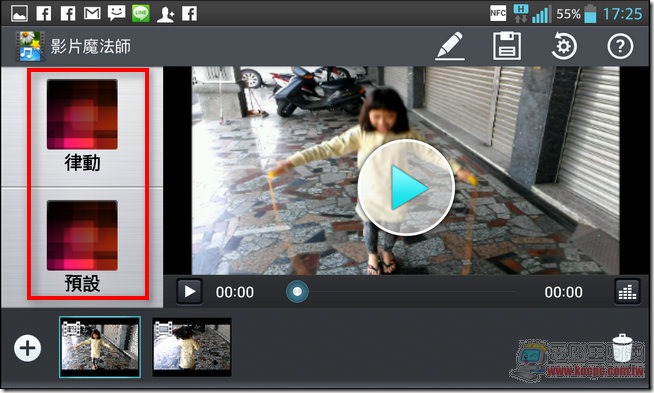Select the first clip thumbnail of girl facing camera
Screen dimensions: 654x393
100,347
